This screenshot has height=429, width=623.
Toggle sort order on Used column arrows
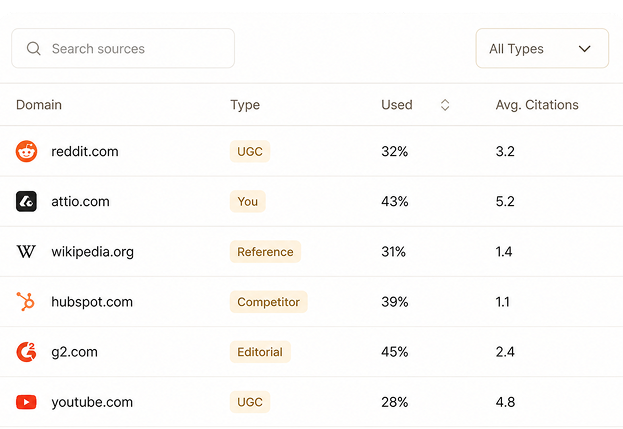click(x=445, y=105)
